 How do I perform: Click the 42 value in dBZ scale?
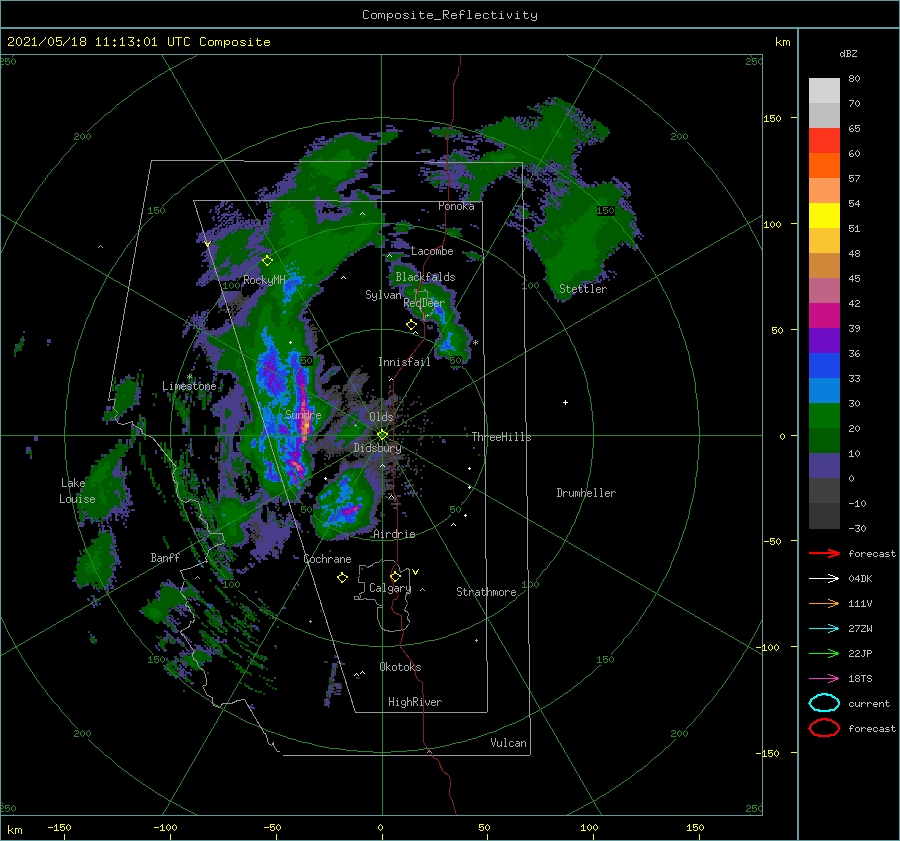pos(854,304)
